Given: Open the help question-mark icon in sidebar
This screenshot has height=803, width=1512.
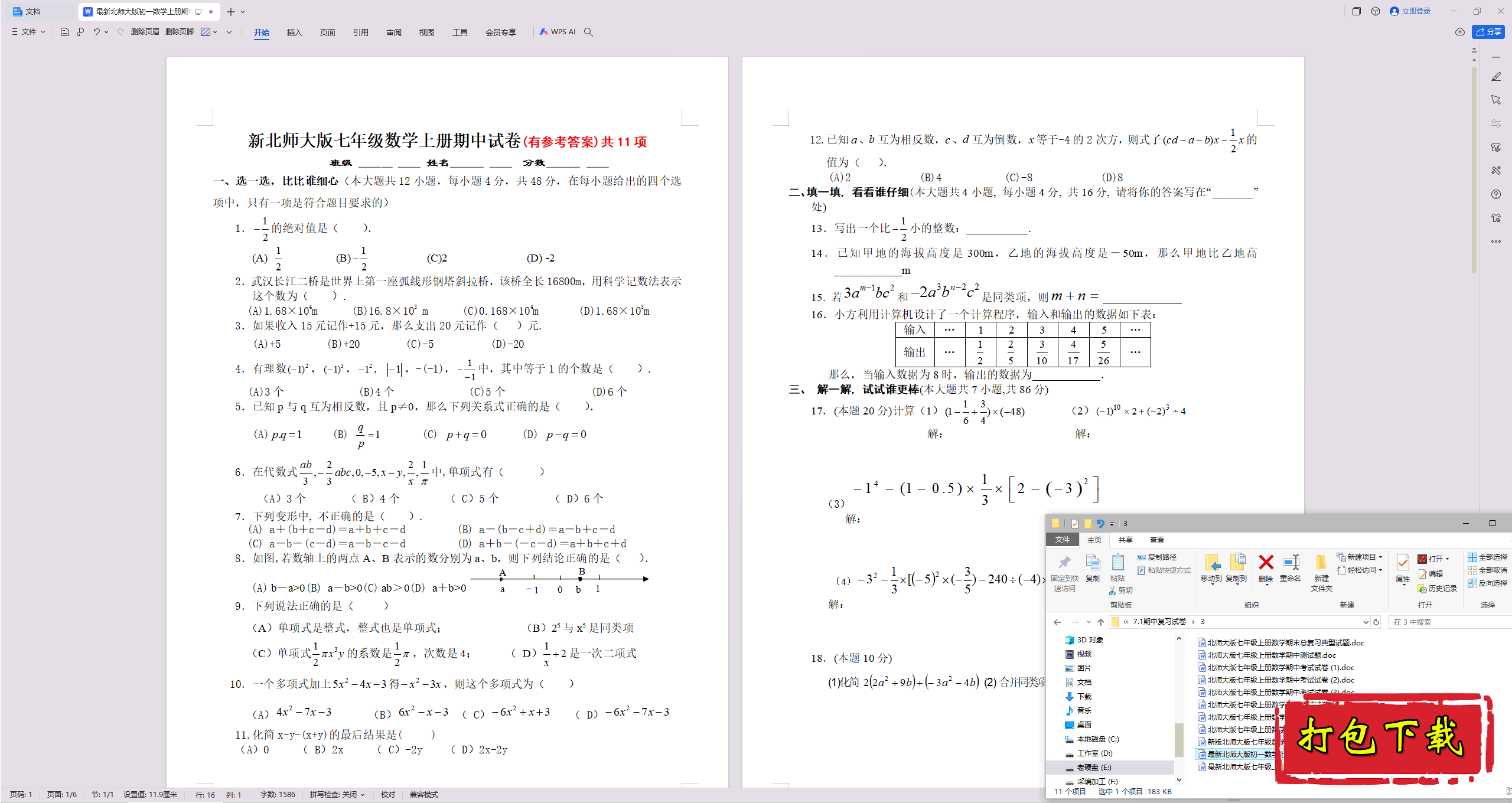Looking at the screenshot, I should pyautogui.click(x=1496, y=194).
